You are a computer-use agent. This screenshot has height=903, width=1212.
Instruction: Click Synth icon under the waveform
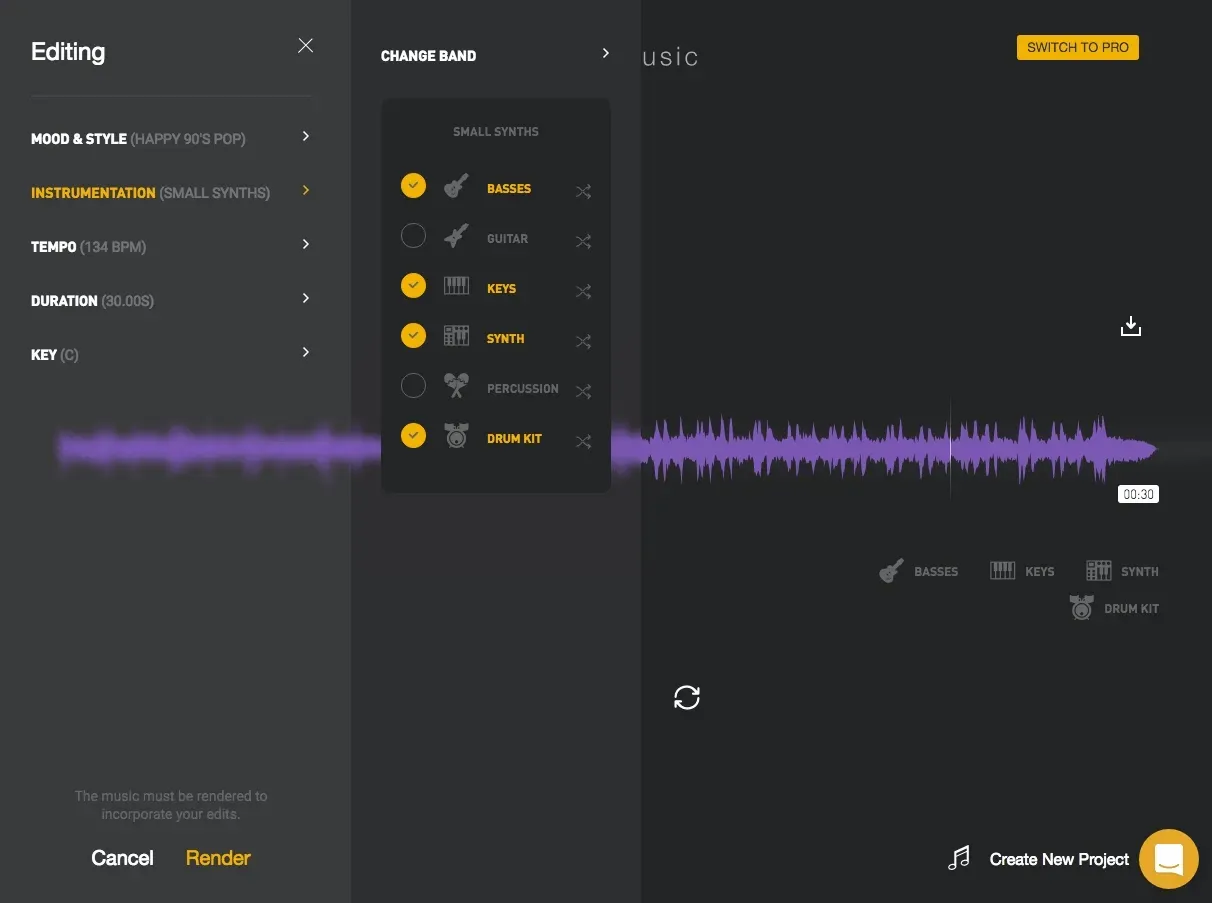(x=1099, y=571)
